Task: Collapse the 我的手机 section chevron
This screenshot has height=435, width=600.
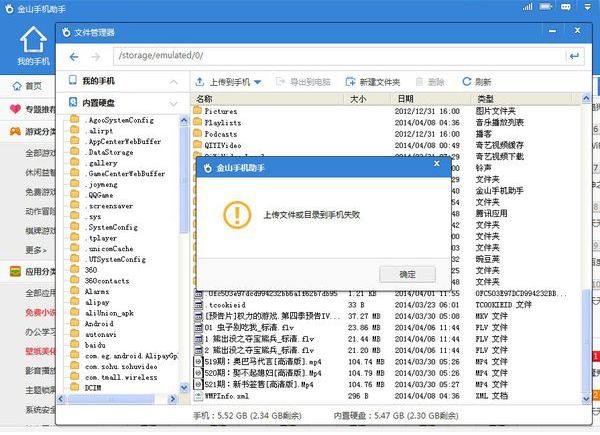Action: click(x=173, y=81)
